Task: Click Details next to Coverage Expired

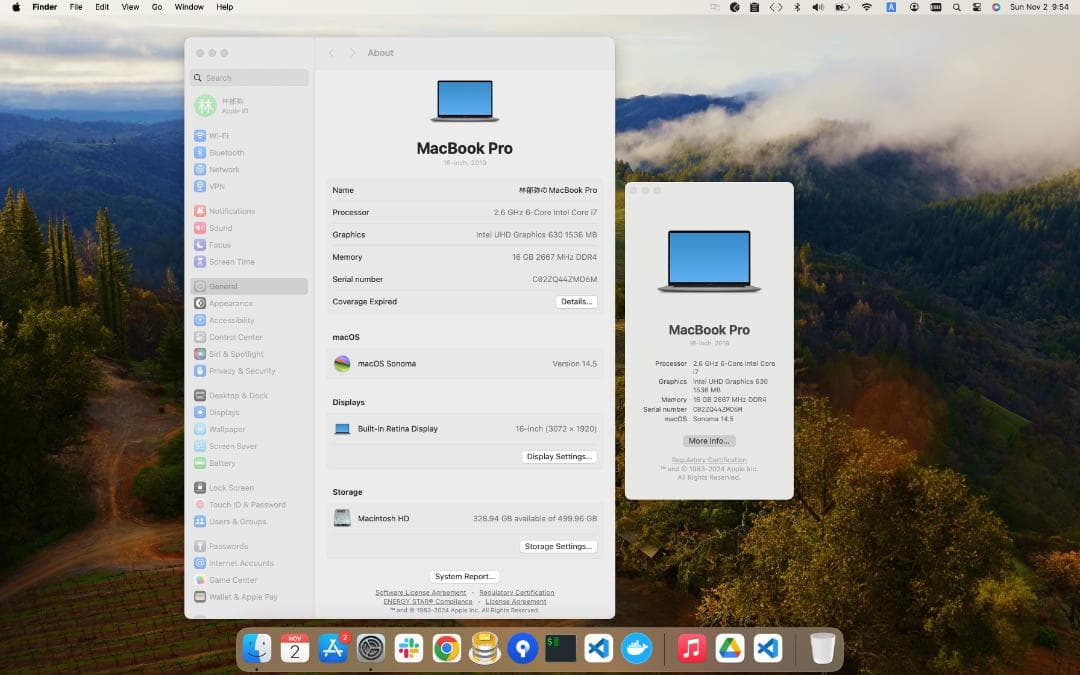Action: tap(576, 301)
